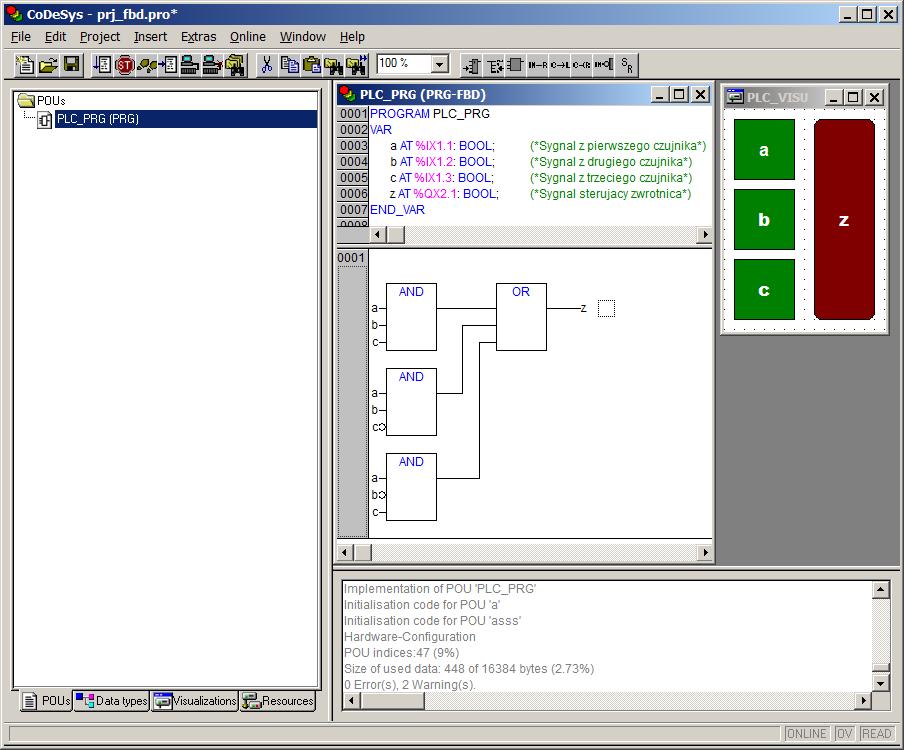Image resolution: width=904 pixels, height=750 pixels.
Task: Click the FBD Negate toolbar icon
Action: click(604, 66)
